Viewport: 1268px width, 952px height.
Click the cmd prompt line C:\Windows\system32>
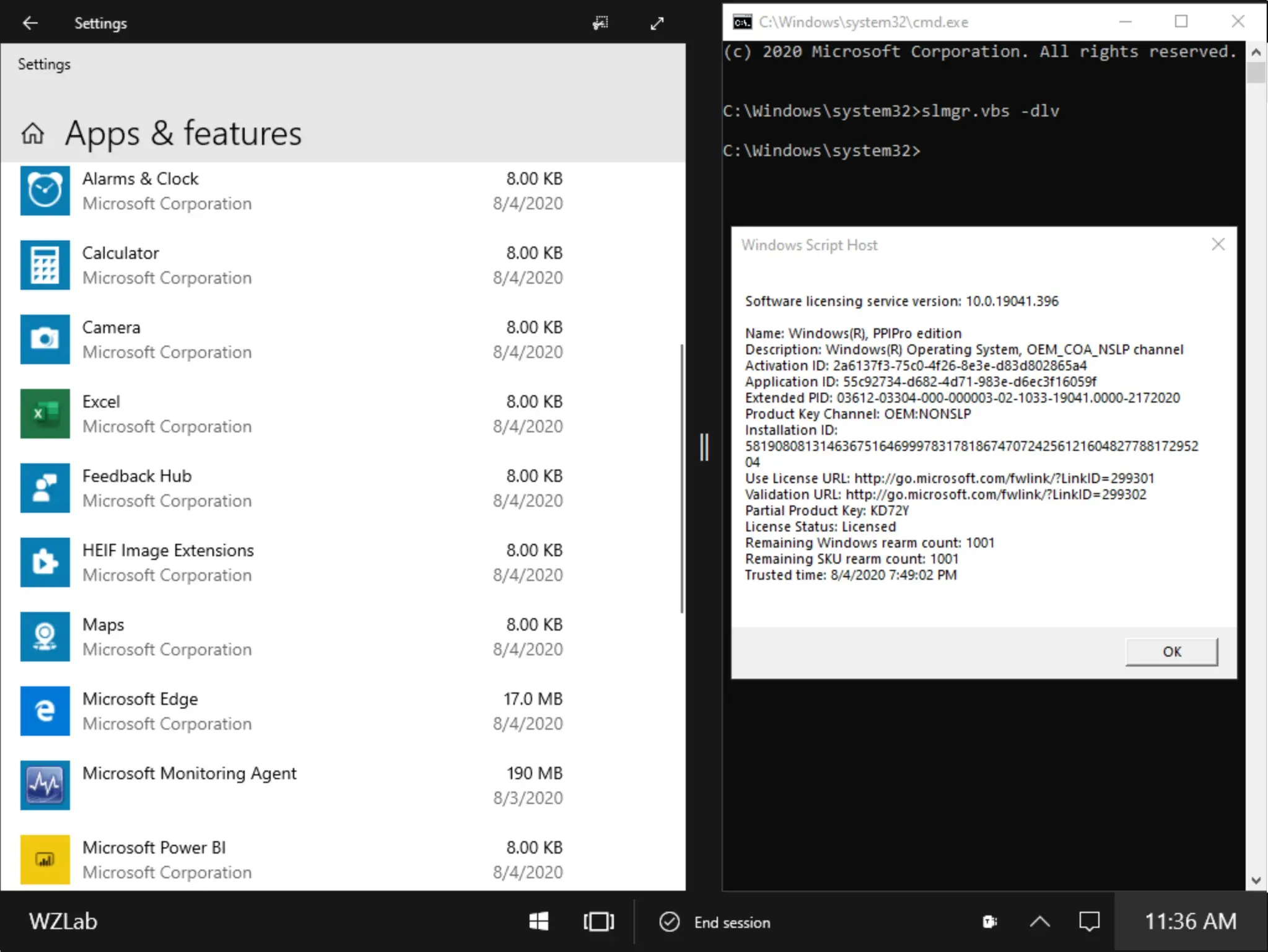click(x=821, y=151)
